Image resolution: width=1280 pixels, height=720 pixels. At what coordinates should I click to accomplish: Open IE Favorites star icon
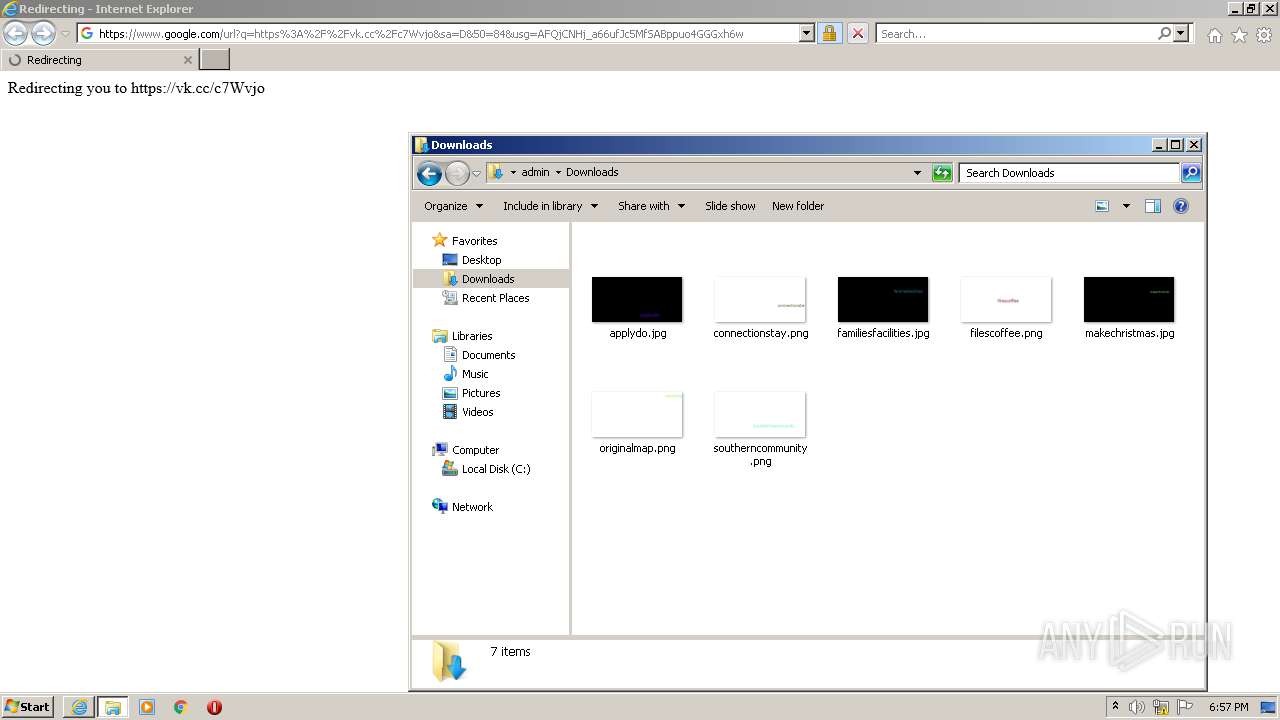(x=1239, y=35)
